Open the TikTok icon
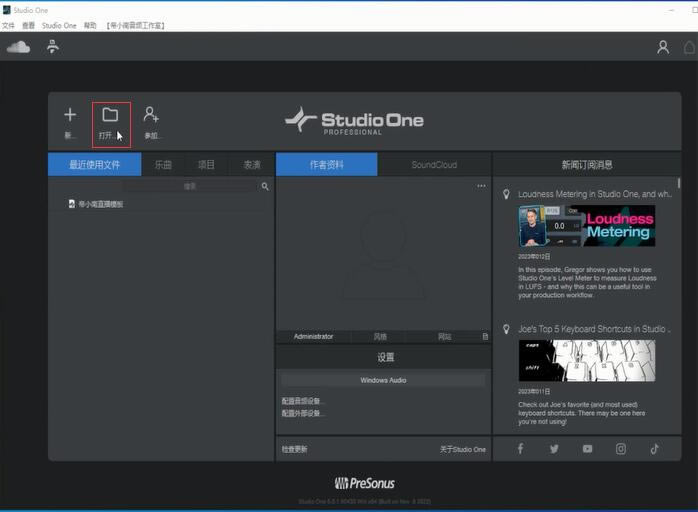Screen dimensions: 698x512 [x=654, y=449]
